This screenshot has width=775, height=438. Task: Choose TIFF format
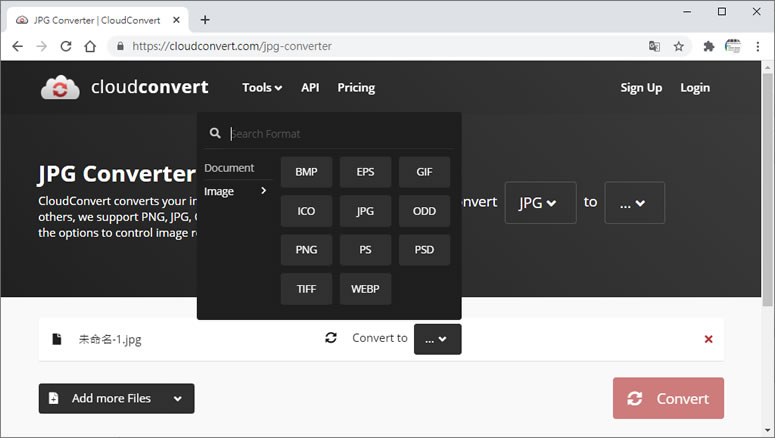tap(306, 289)
